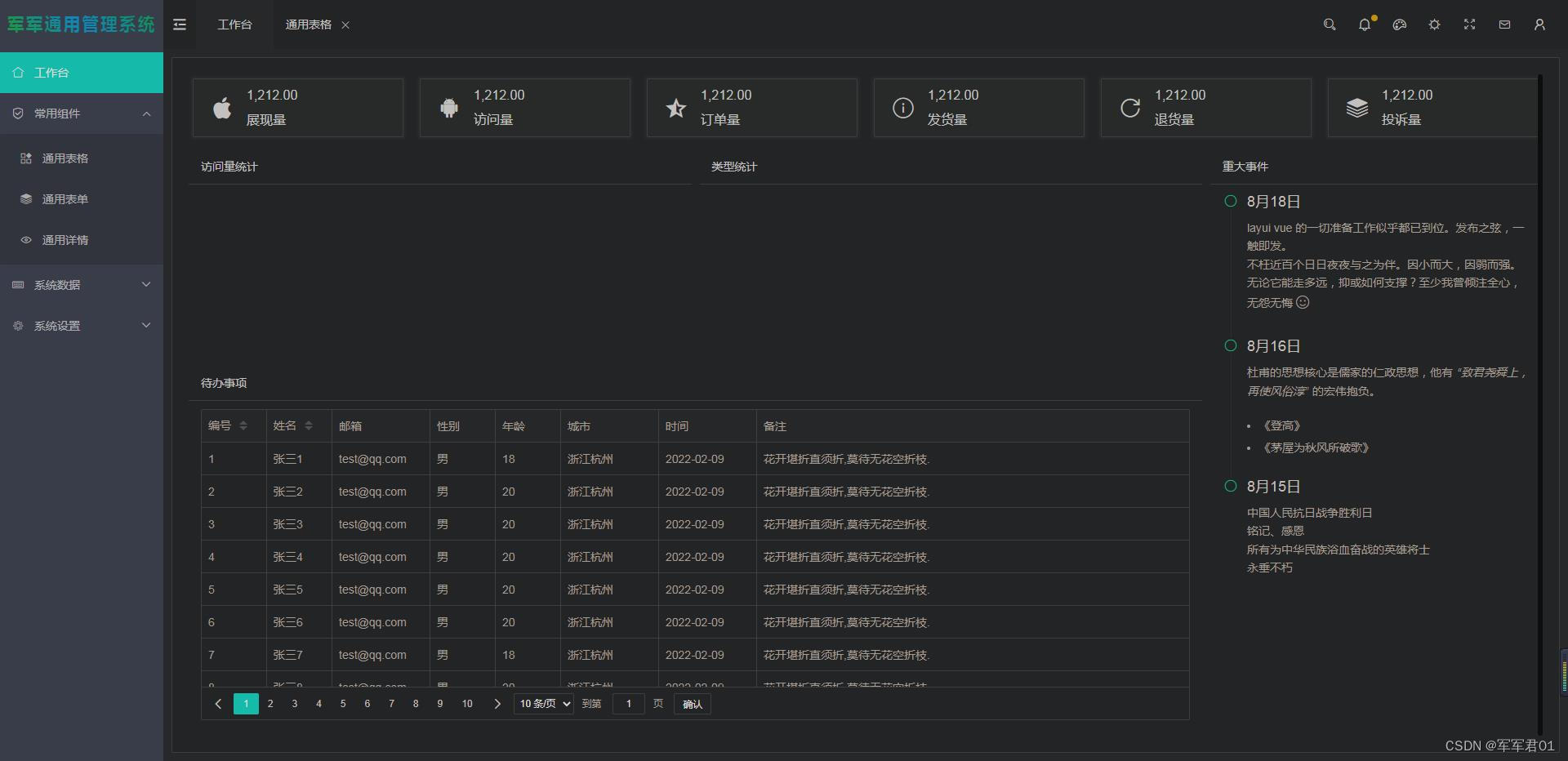
Task: Click the Android icon on 访问量 card
Action: 449,108
